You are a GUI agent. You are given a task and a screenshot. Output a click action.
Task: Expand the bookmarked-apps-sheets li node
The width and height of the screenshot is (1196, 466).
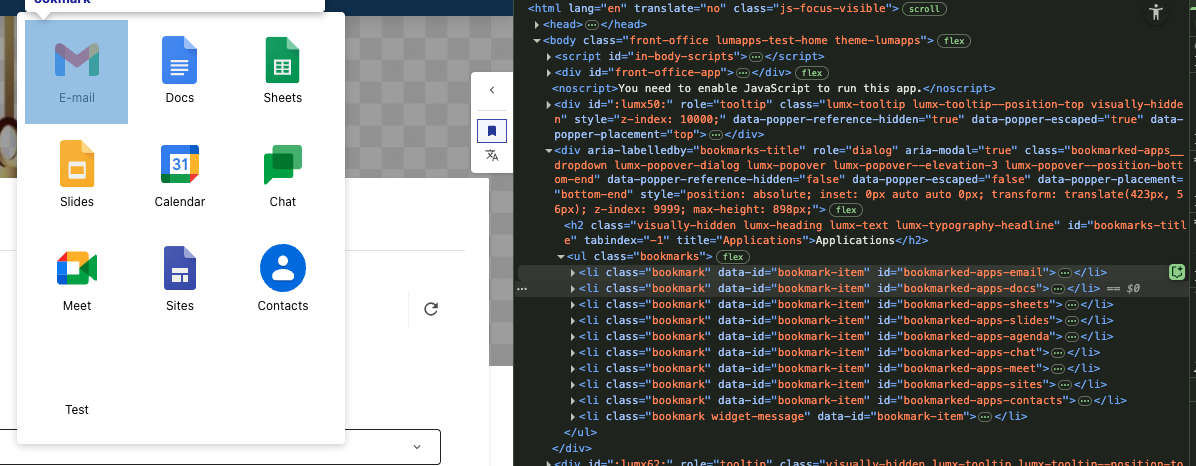pos(574,304)
